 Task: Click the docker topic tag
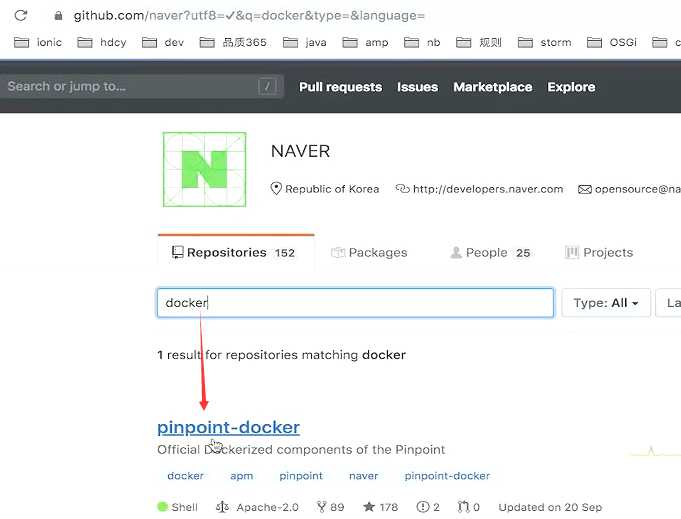pos(185,476)
